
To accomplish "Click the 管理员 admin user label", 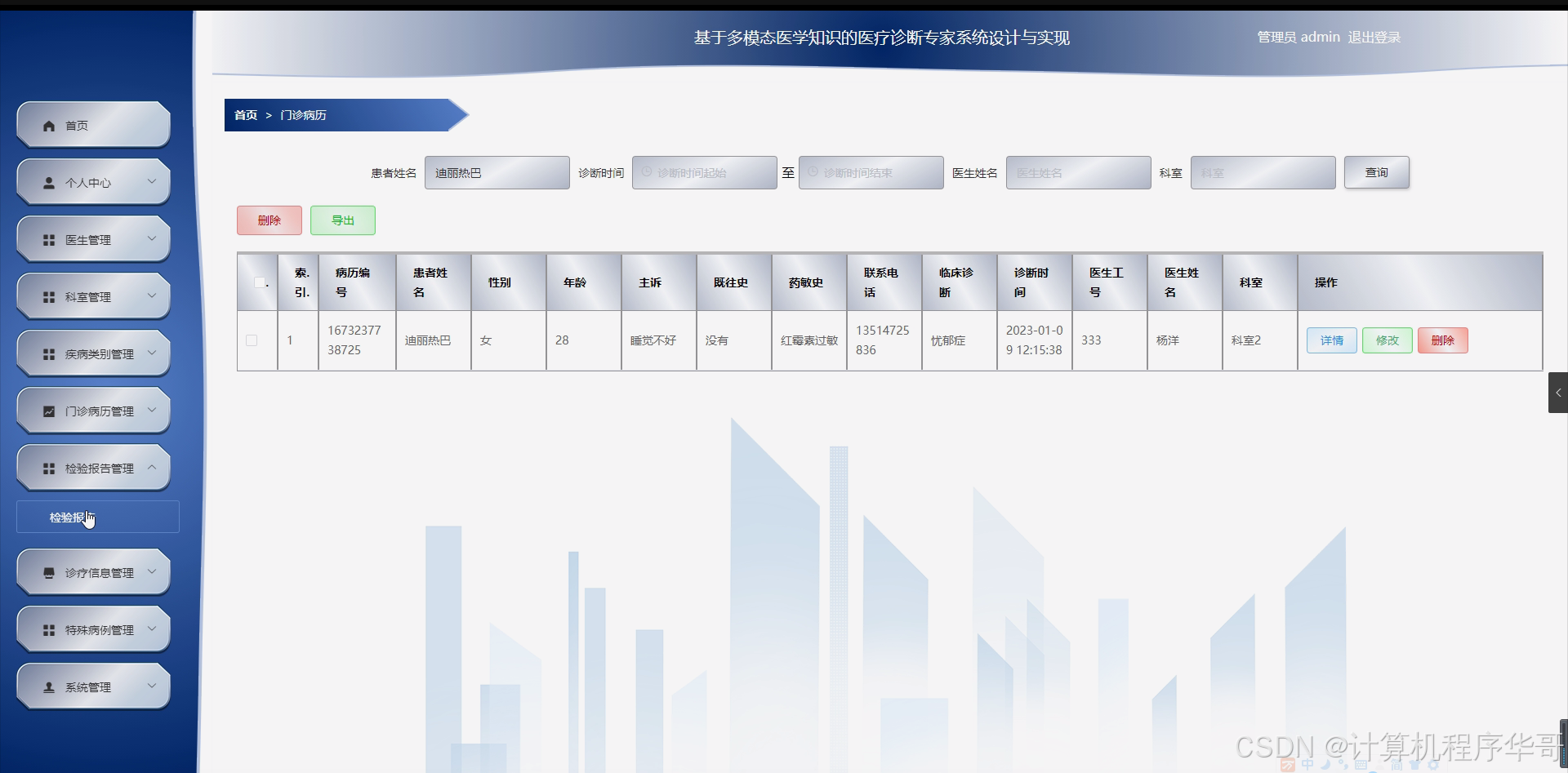I will coord(1298,38).
